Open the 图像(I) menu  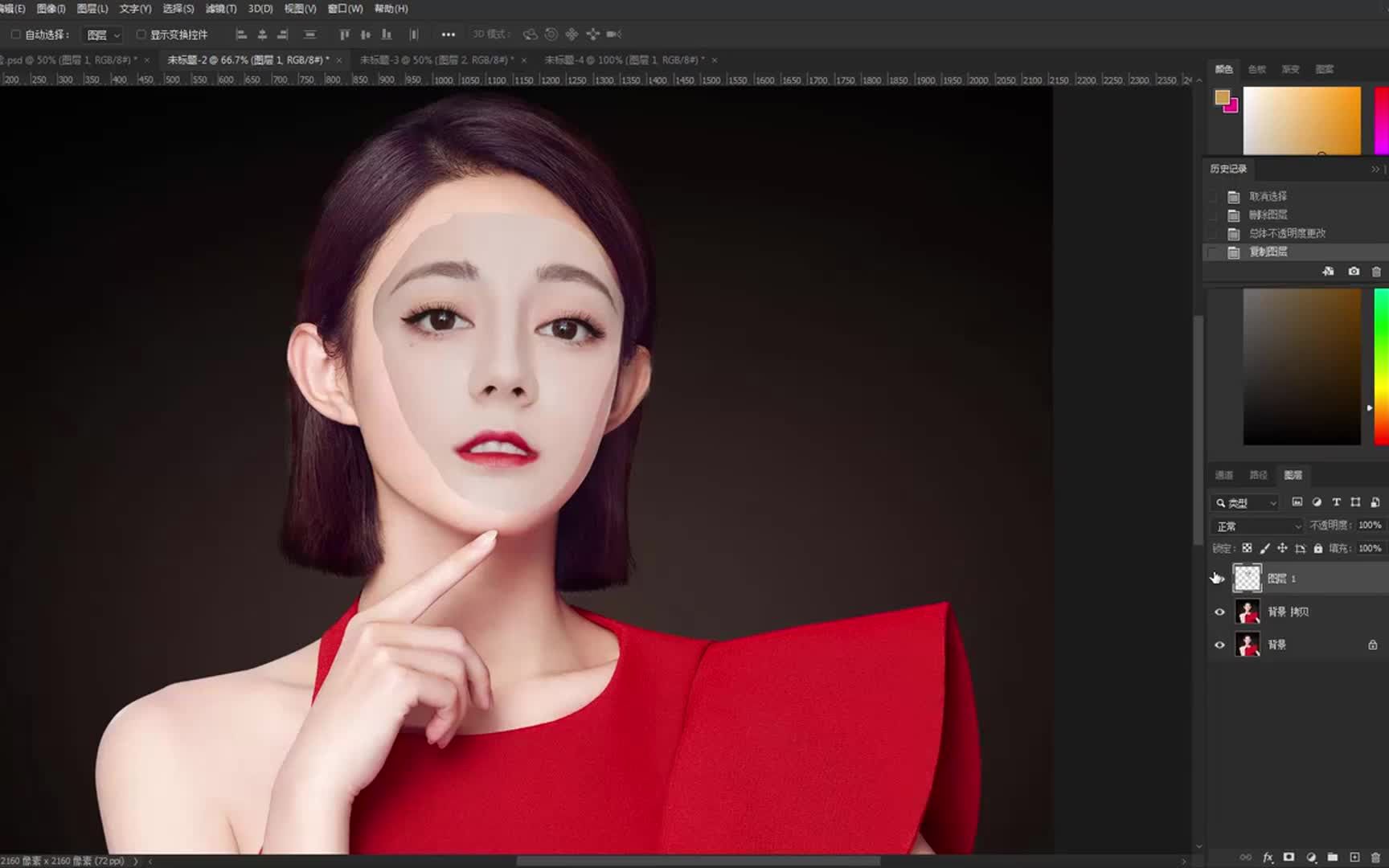point(51,9)
